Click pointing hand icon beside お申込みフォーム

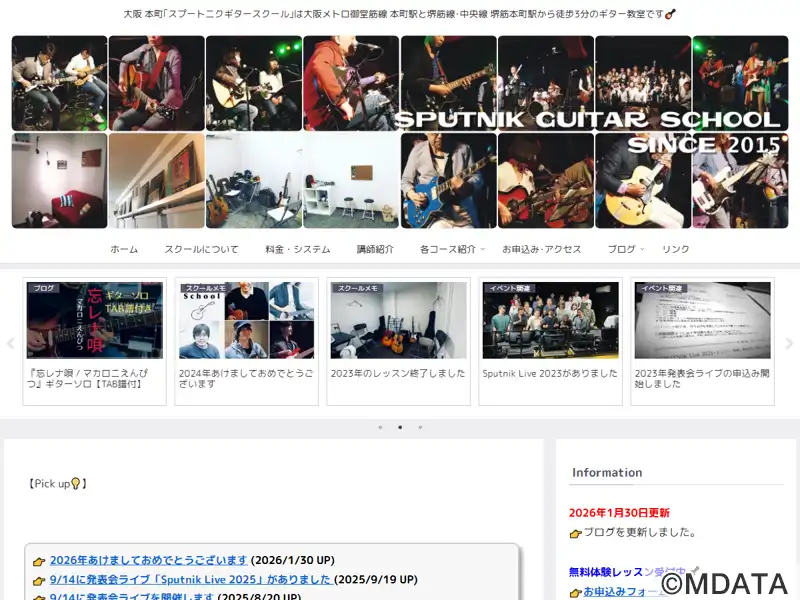[x=576, y=593]
